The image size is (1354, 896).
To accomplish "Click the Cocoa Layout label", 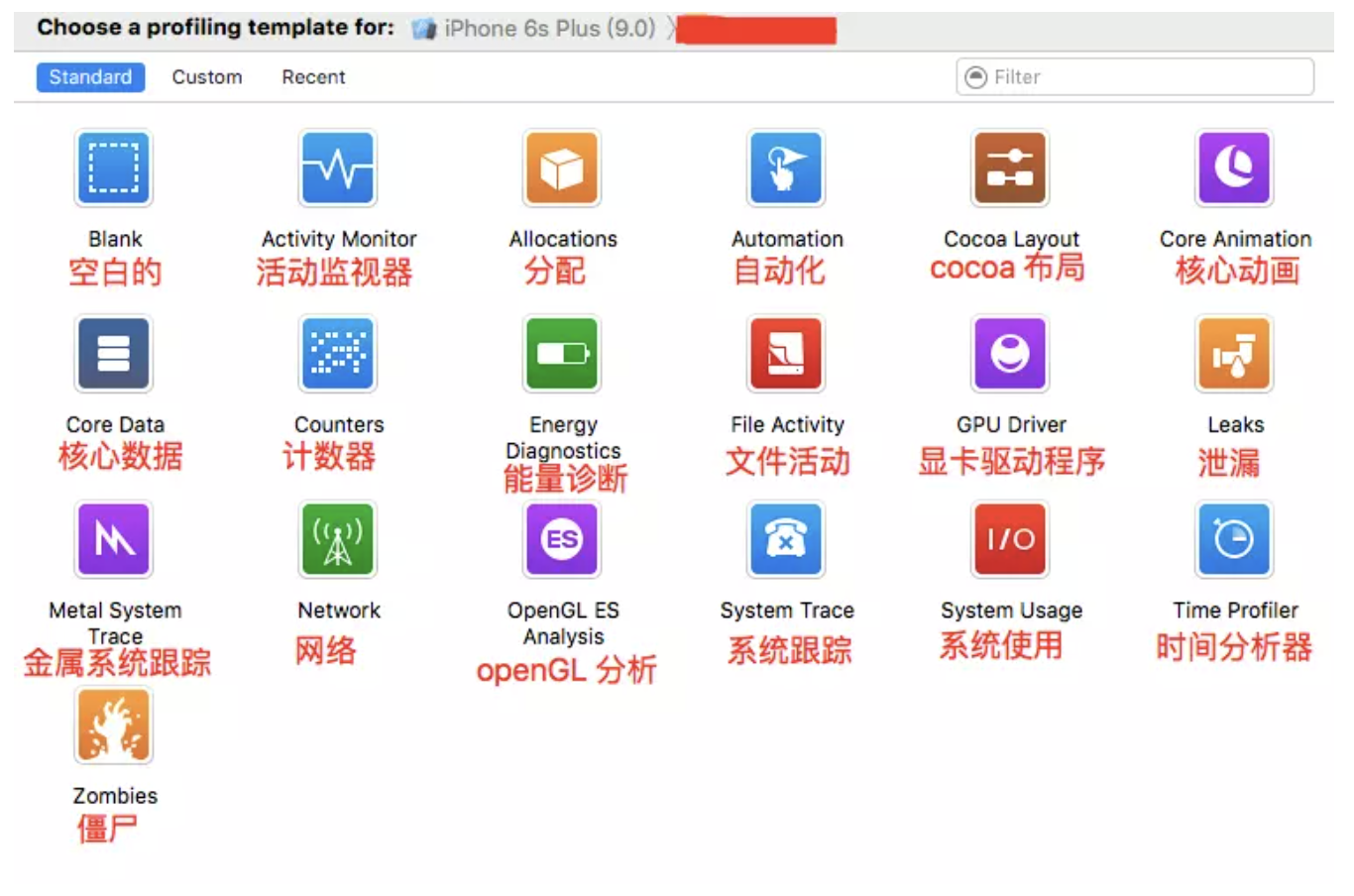I will pos(1011,239).
